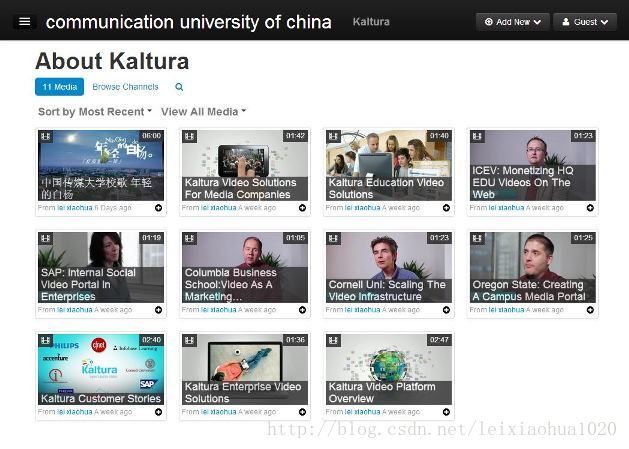Click film icon on Kaltura Video Platform Overview
This screenshot has height=449, width=629.
[333, 341]
